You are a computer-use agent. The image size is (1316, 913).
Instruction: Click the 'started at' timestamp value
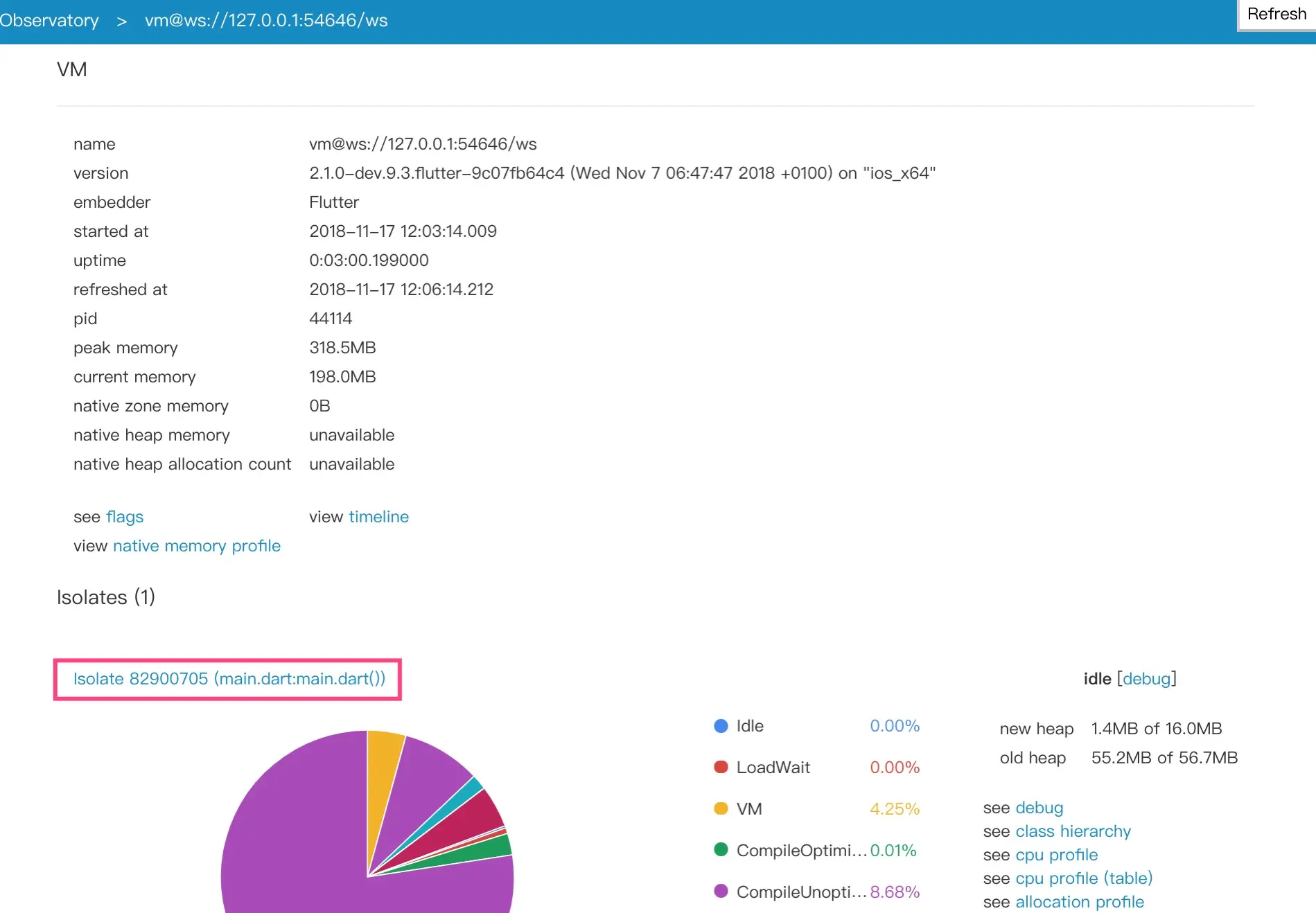(x=403, y=231)
